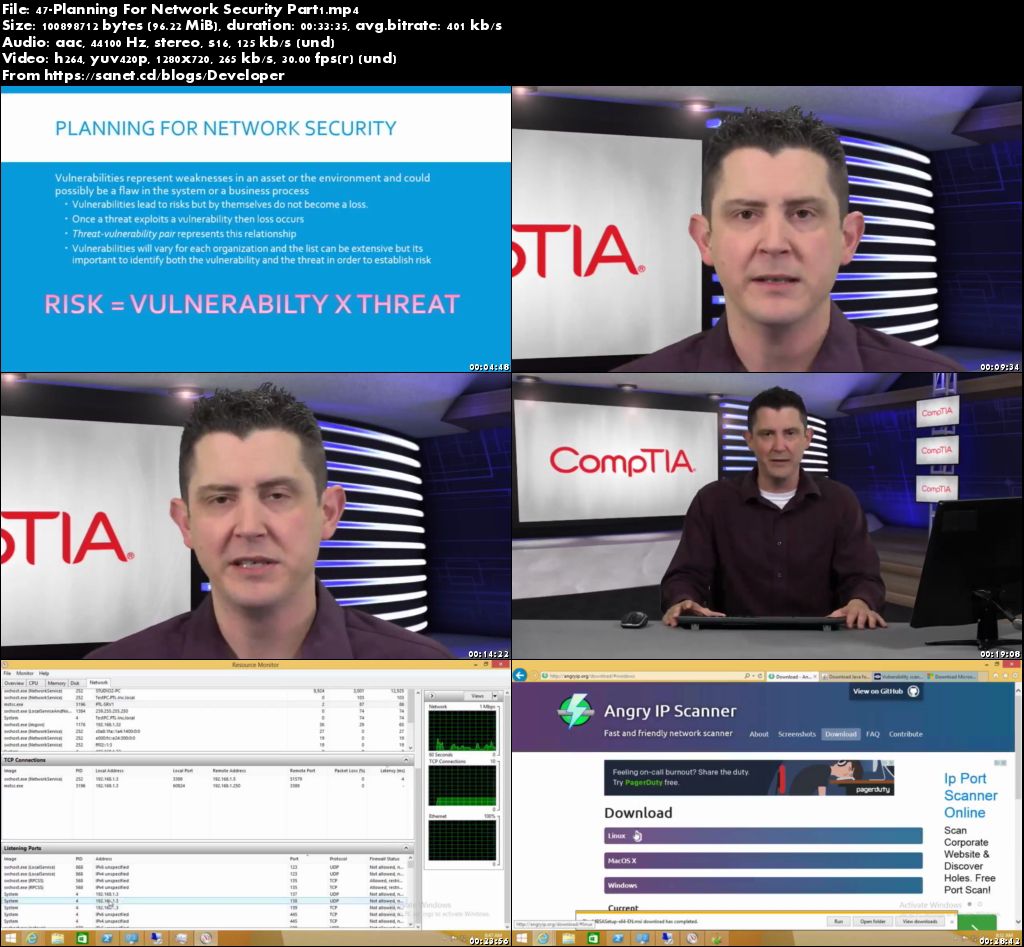
Task: Dismiss the IE download notification bar
Action: pyautogui.click(x=952, y=922)
